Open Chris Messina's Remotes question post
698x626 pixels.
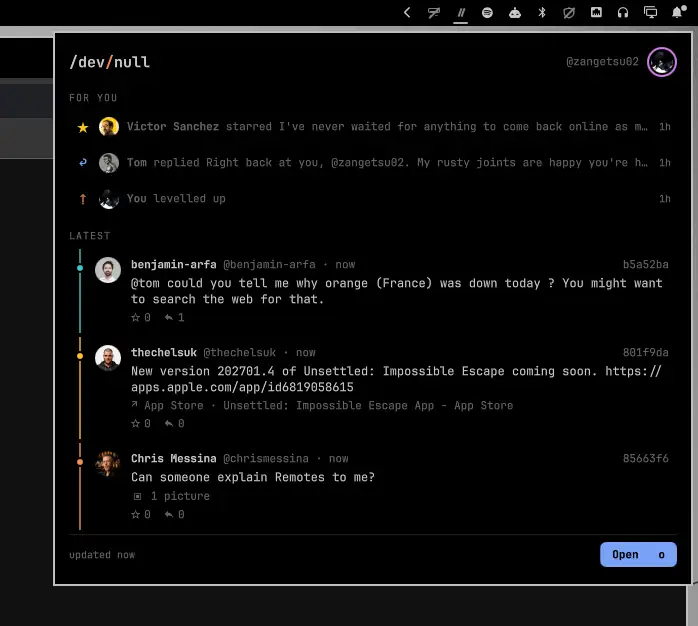[253, 477]
